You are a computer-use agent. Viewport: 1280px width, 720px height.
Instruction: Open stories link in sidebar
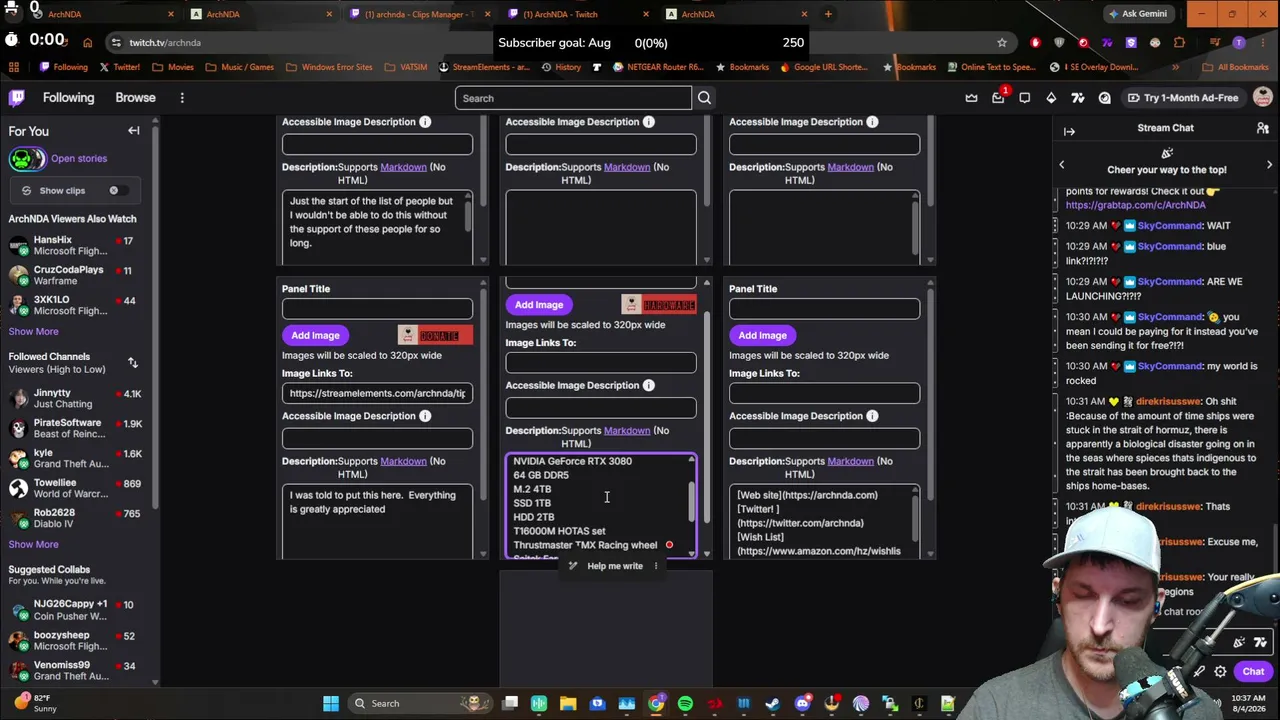(79, 158)
